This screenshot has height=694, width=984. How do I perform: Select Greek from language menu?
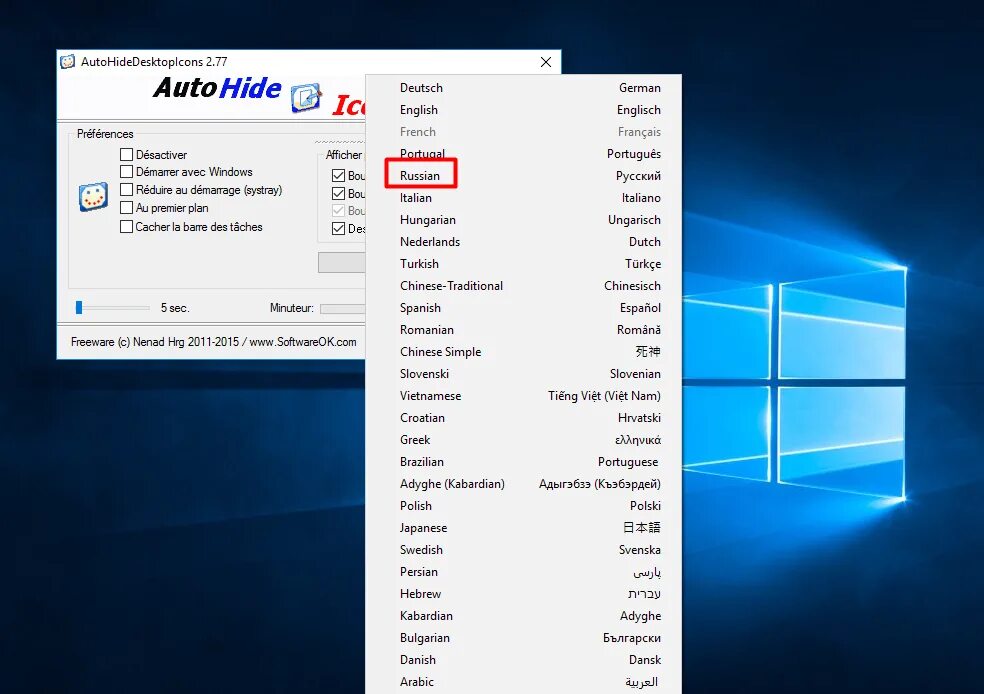[x=523, y=439]
